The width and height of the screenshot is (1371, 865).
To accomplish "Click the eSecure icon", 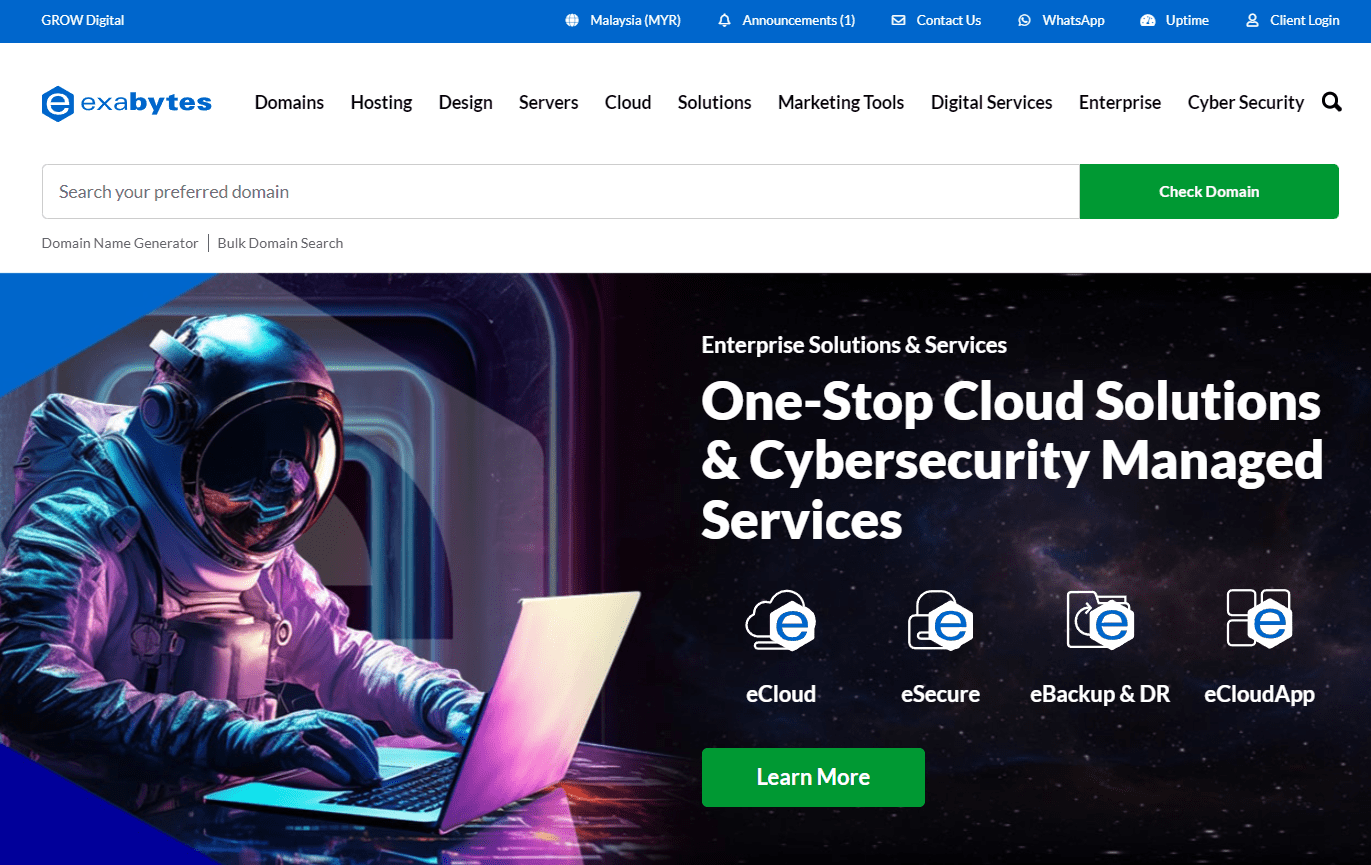I will point(940,620).
